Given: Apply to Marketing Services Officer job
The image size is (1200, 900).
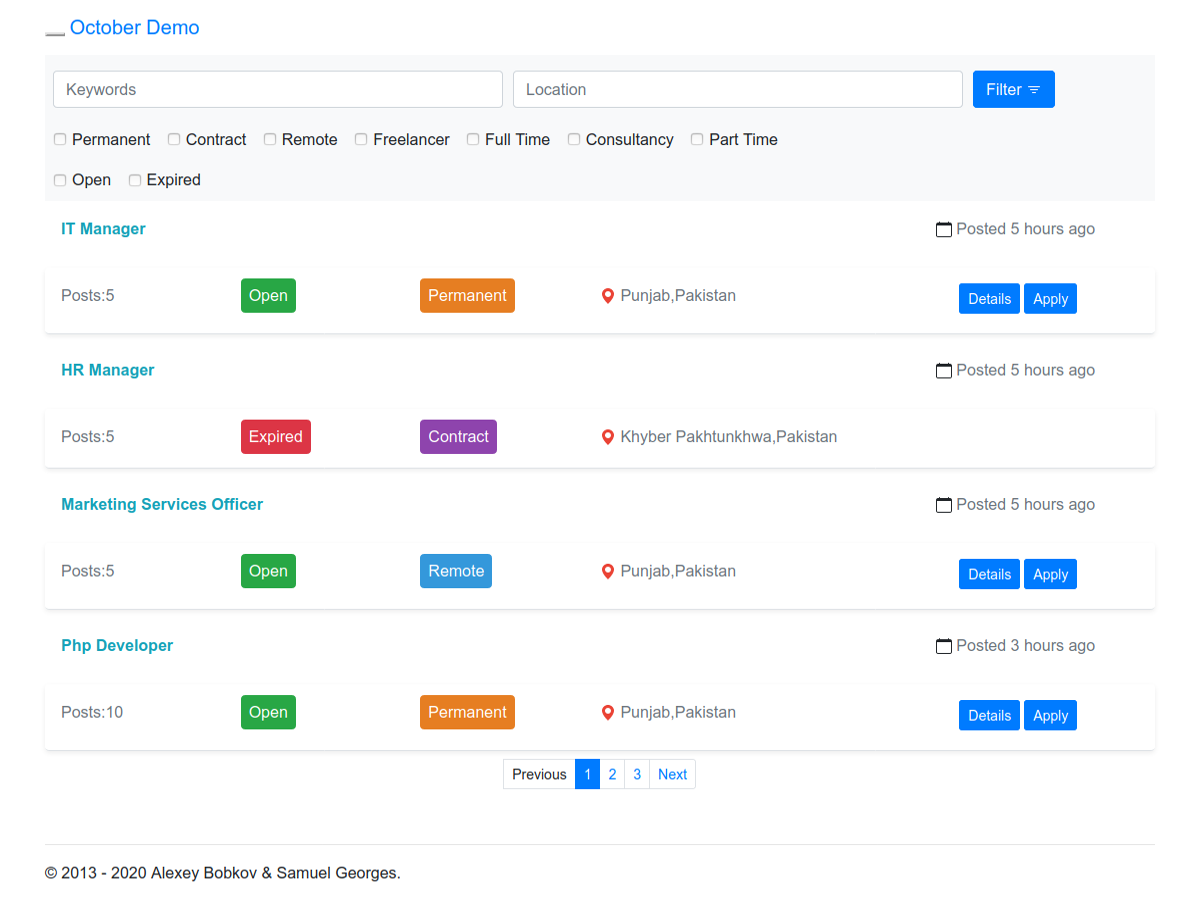Looking at the screenshot, I should (x=1050, y=574).
